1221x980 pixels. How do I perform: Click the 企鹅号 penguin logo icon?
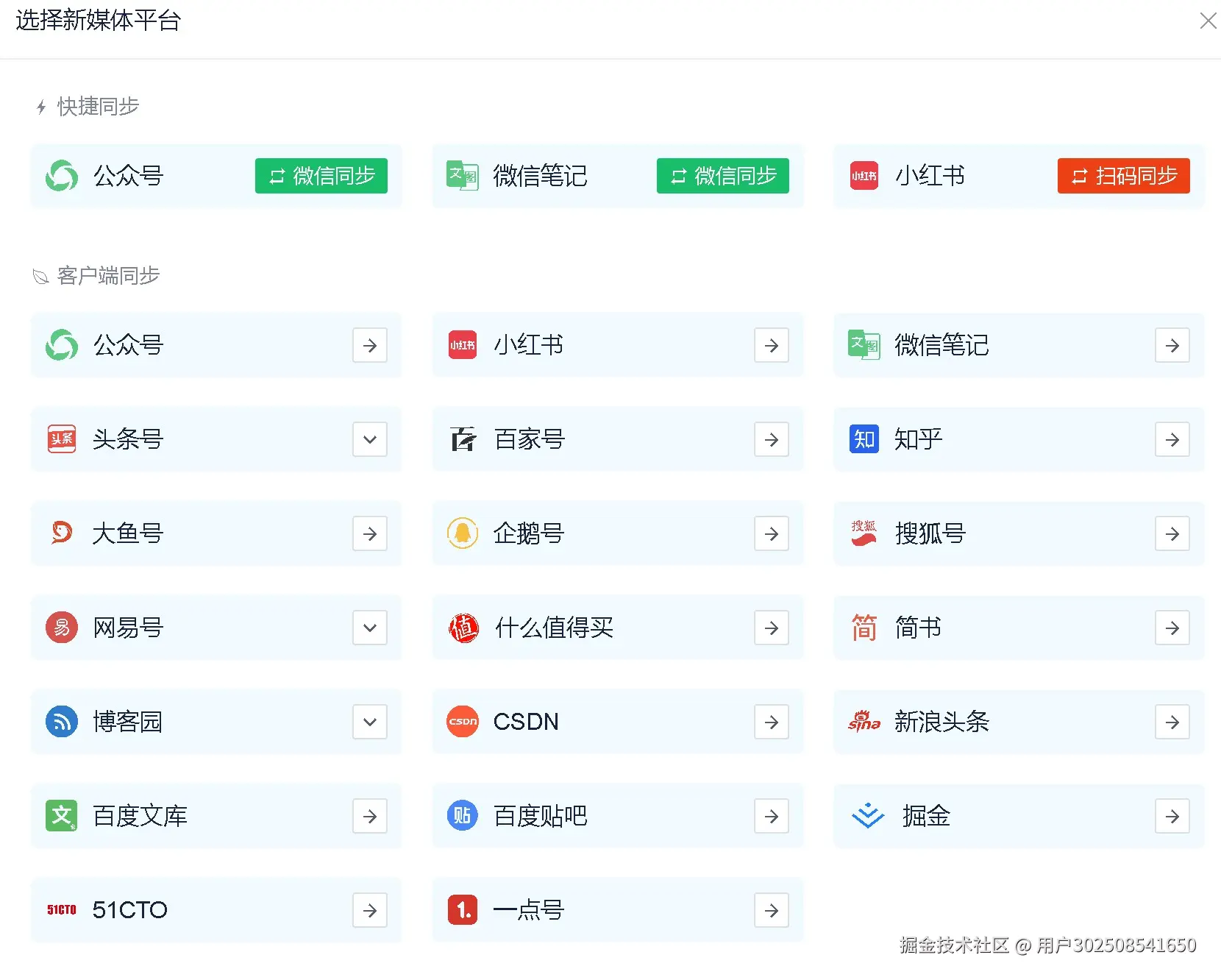point(463,533)
